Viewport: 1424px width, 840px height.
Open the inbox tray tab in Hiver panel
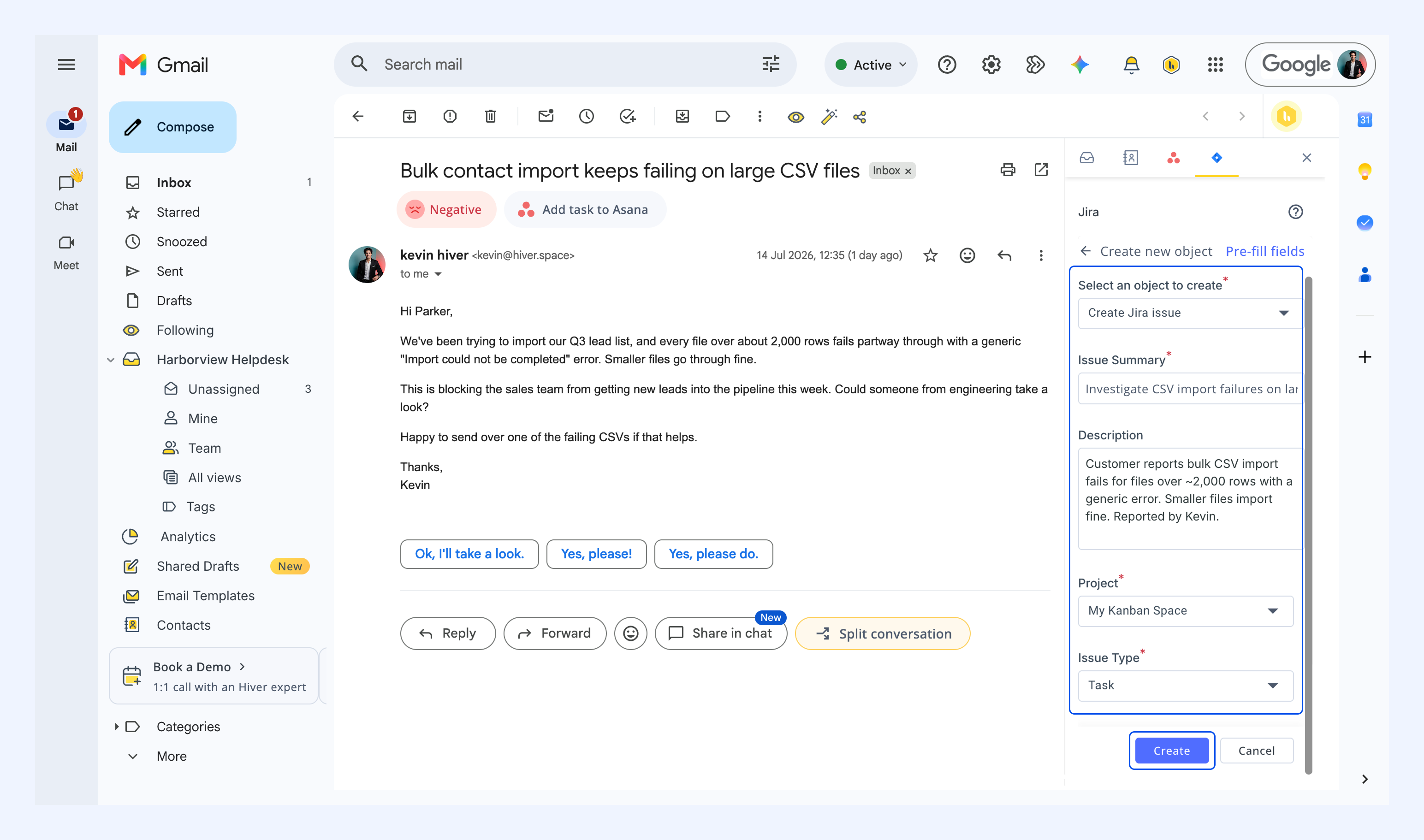1086,158
